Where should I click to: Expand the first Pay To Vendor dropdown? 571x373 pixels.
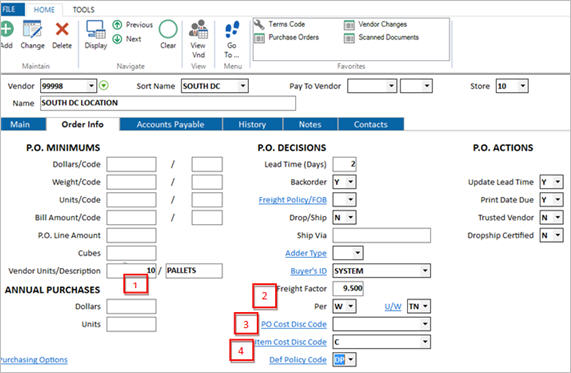(391, 86)
